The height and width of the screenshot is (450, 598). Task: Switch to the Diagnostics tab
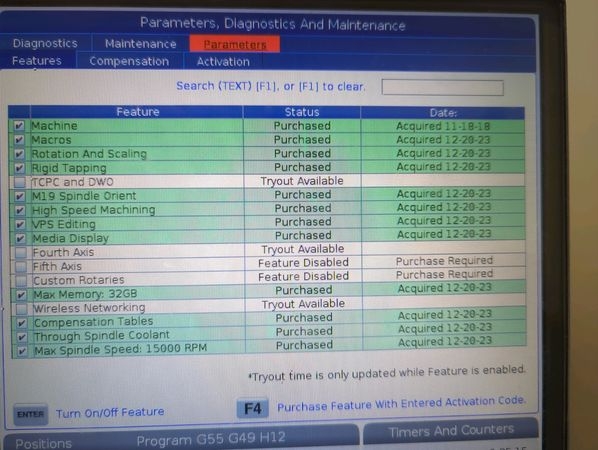click(45, 43)
